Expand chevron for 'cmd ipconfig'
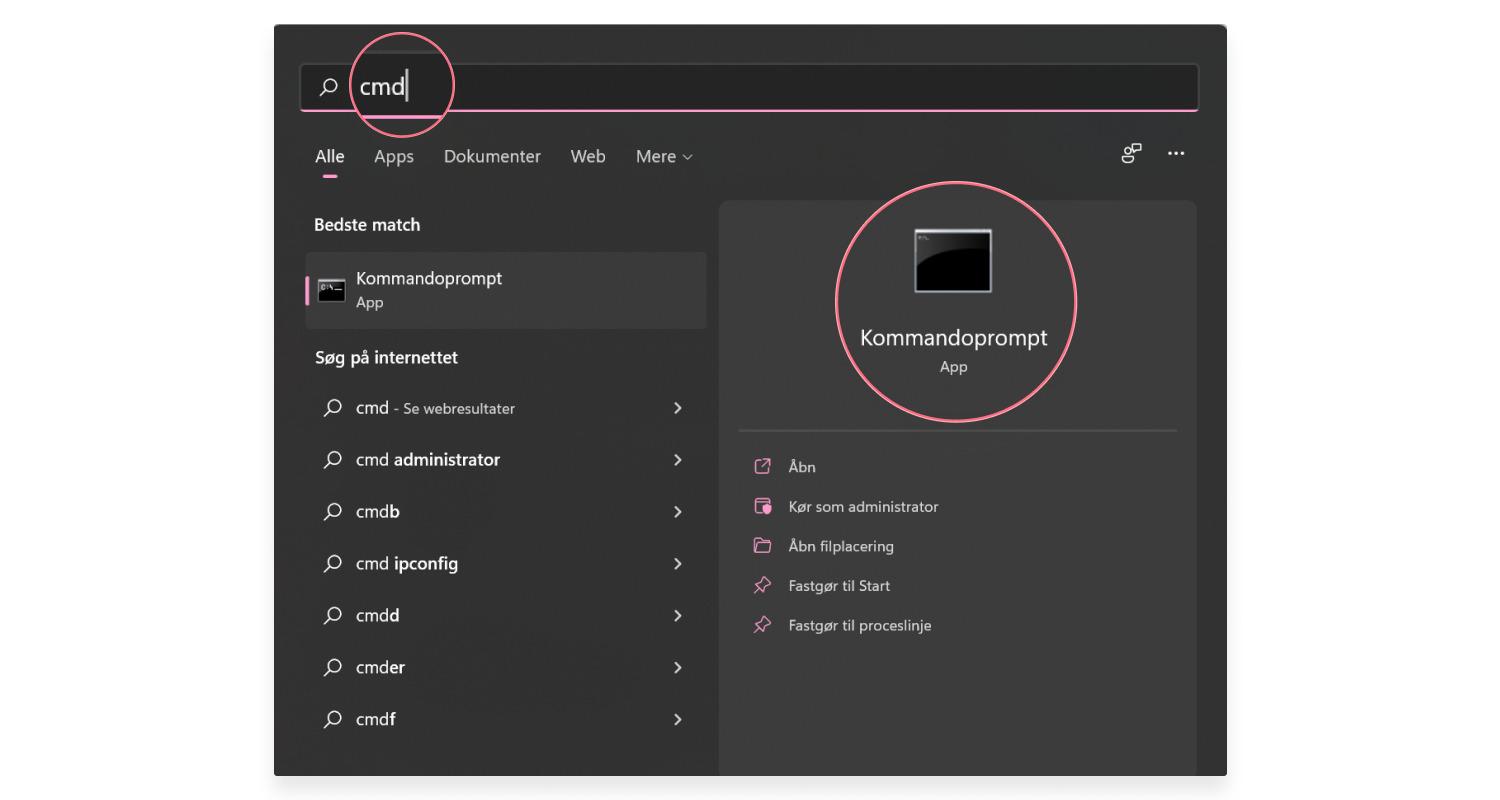This screenshot has height=800, width=1500. coord(678,564)
